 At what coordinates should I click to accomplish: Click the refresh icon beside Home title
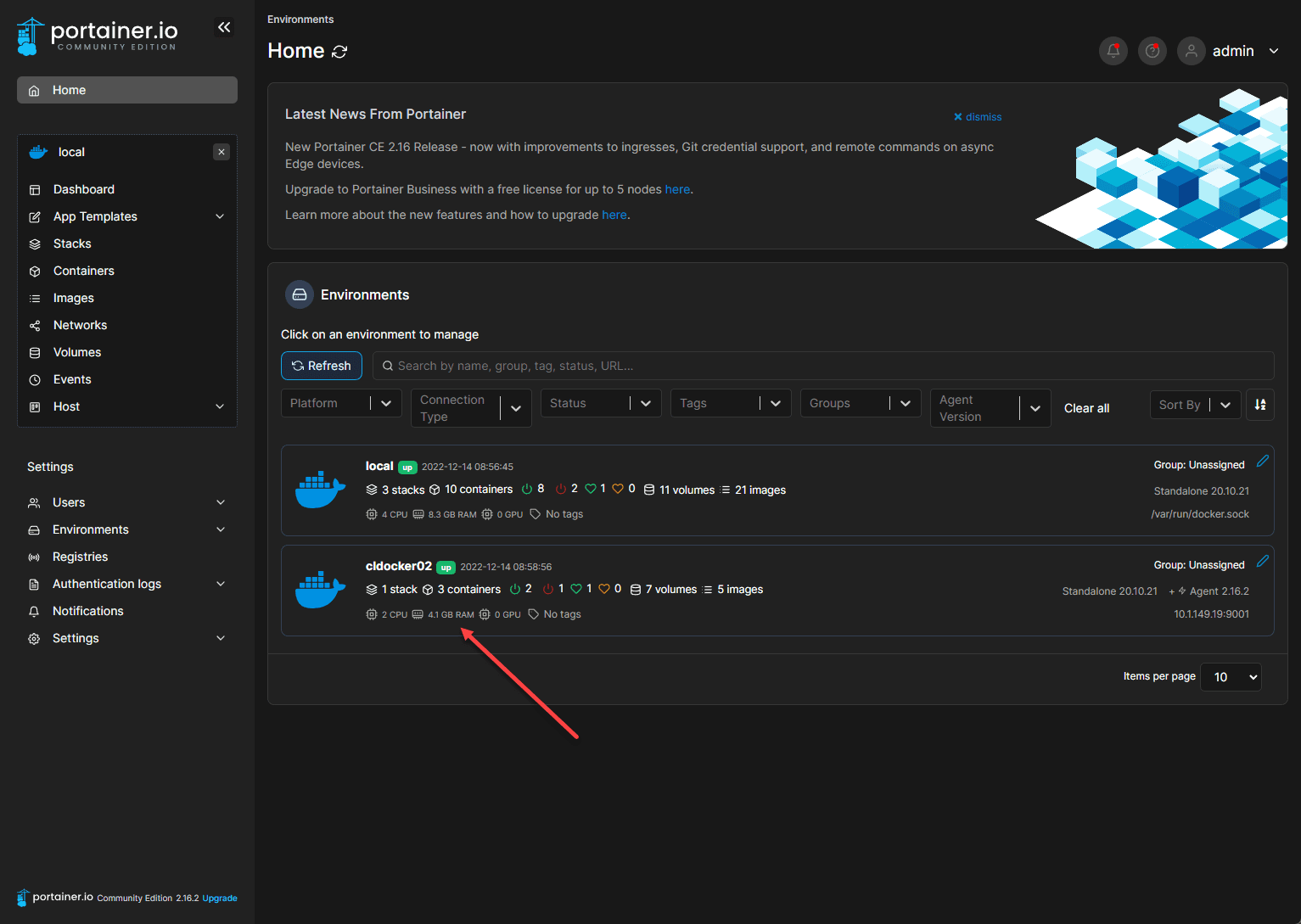point(339,52)
